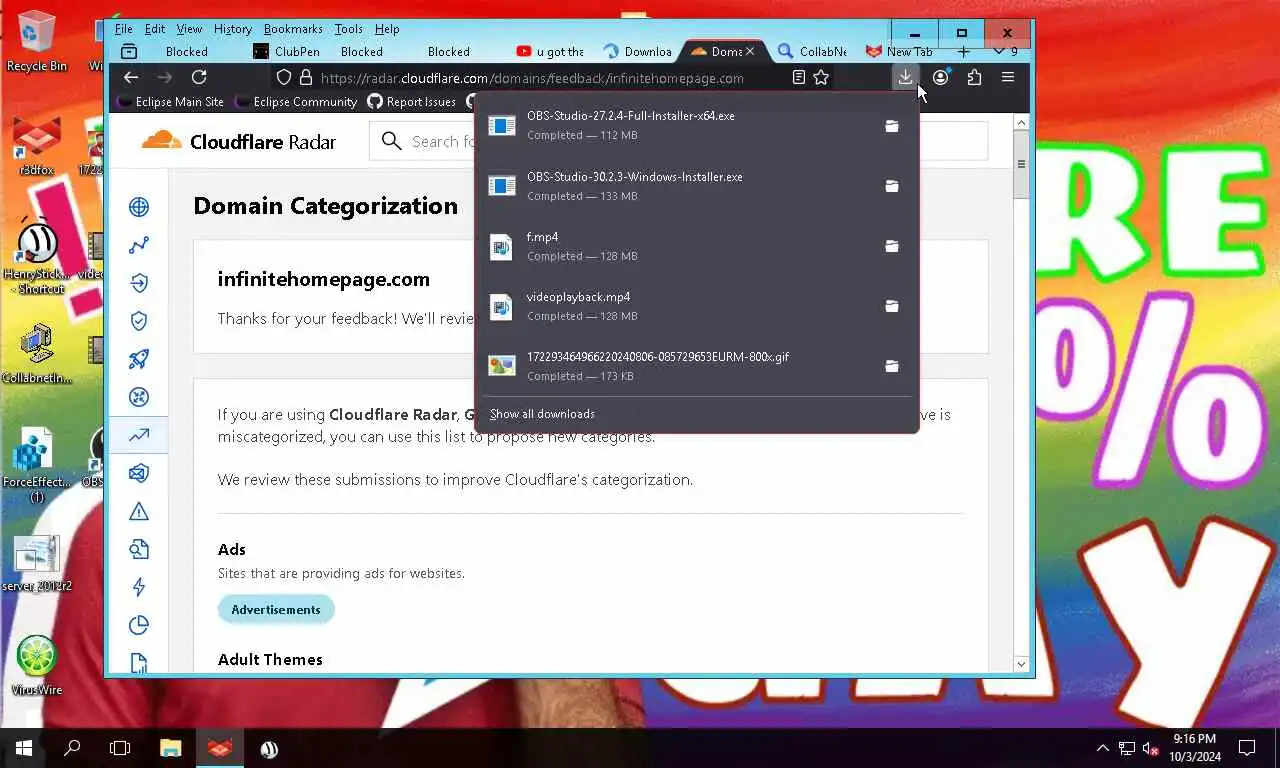Open taskbar search magnifier

(x=72, y=748)
